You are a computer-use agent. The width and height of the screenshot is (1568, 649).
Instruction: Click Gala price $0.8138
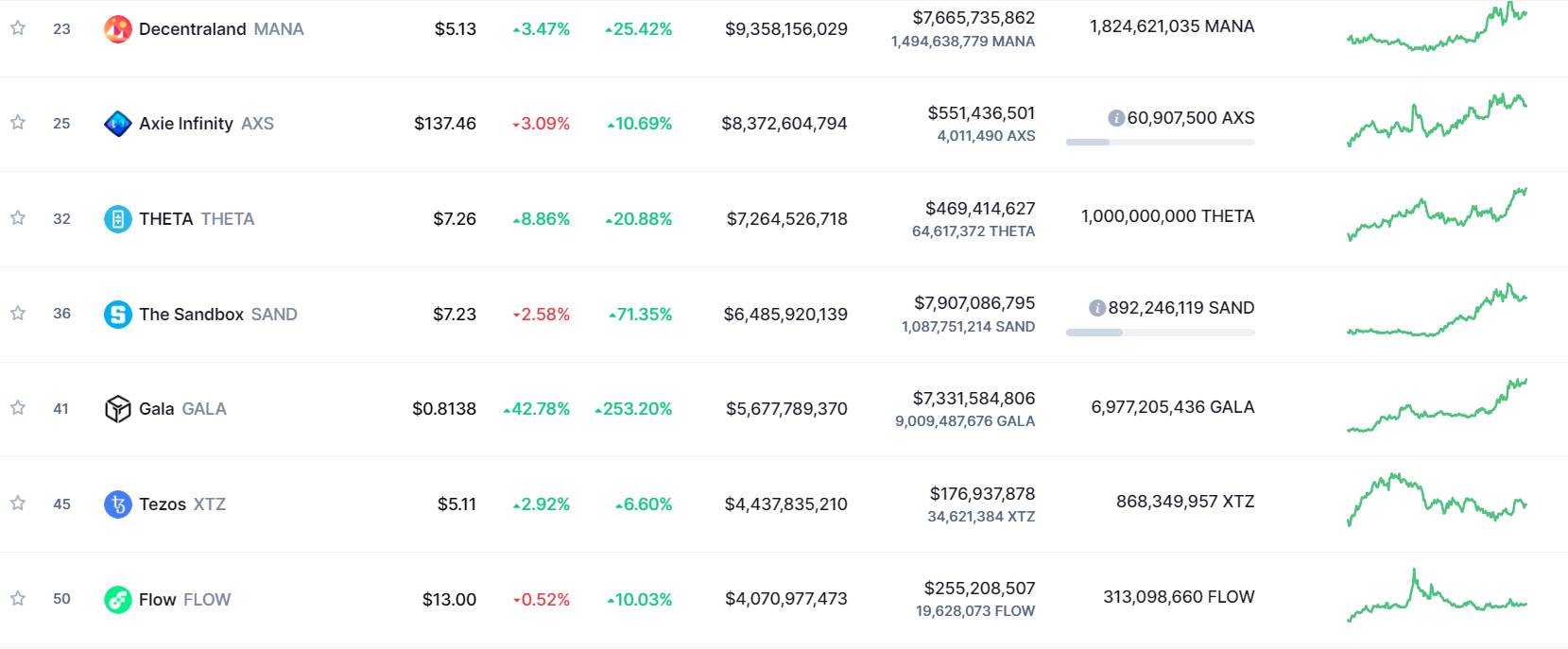pyautogui.click(x=444, y=409)
